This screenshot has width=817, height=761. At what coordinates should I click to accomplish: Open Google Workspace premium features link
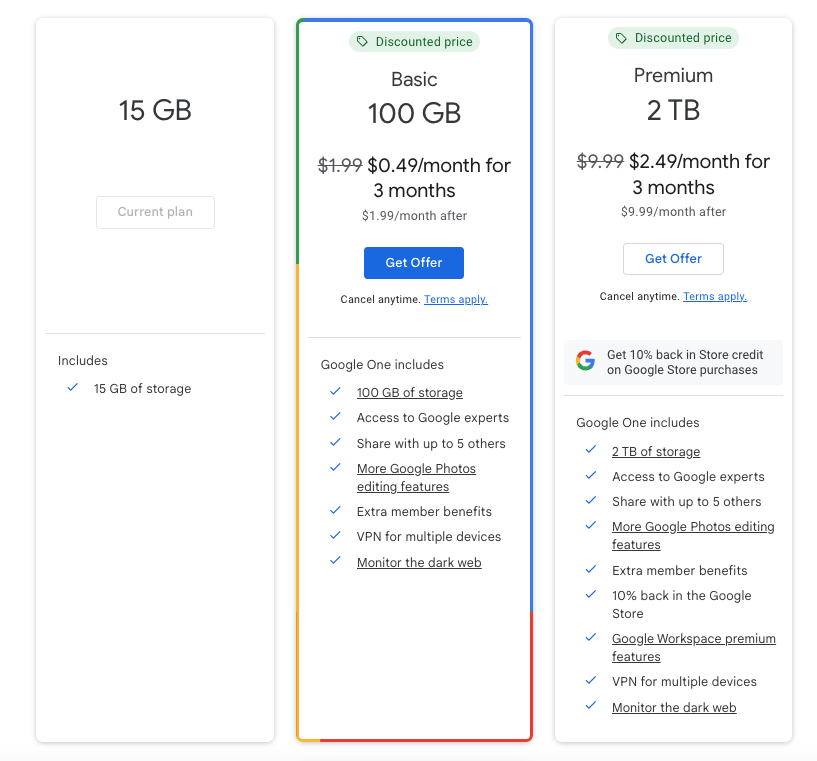pos(693,648)
